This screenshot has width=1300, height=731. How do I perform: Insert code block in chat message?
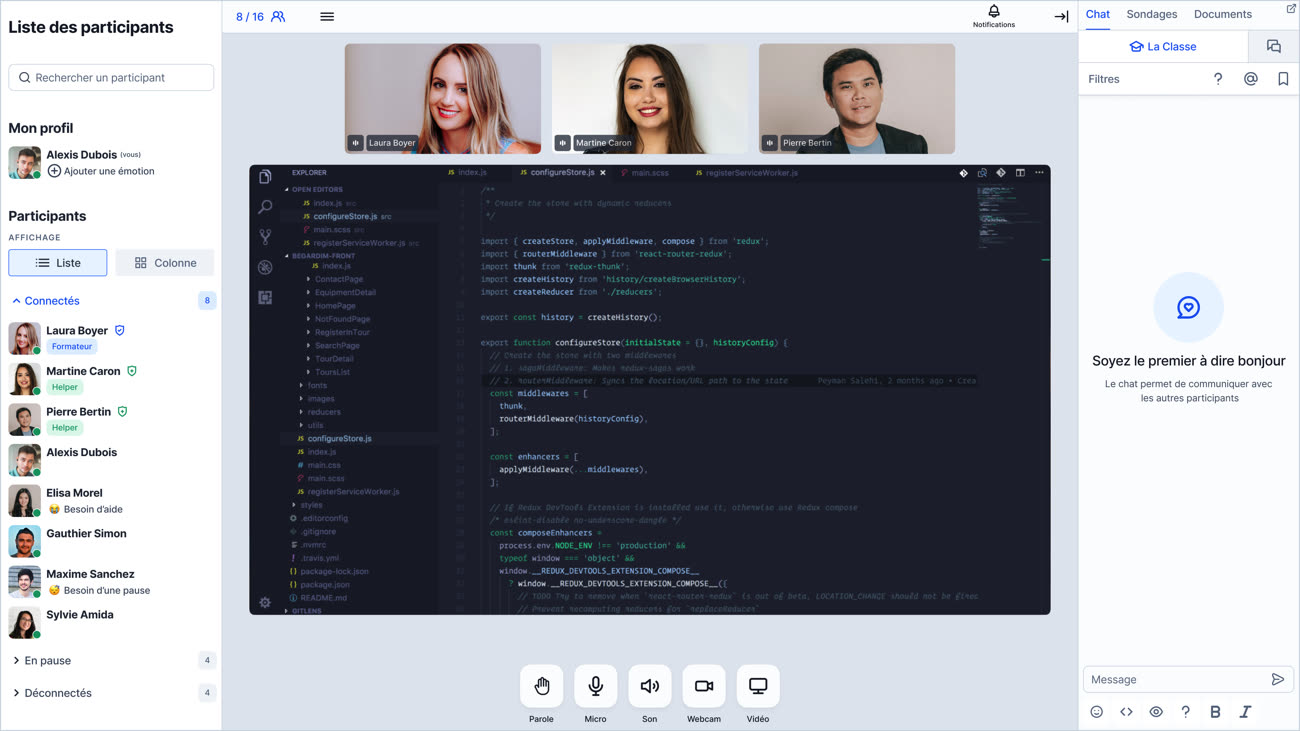(1126, 712)
